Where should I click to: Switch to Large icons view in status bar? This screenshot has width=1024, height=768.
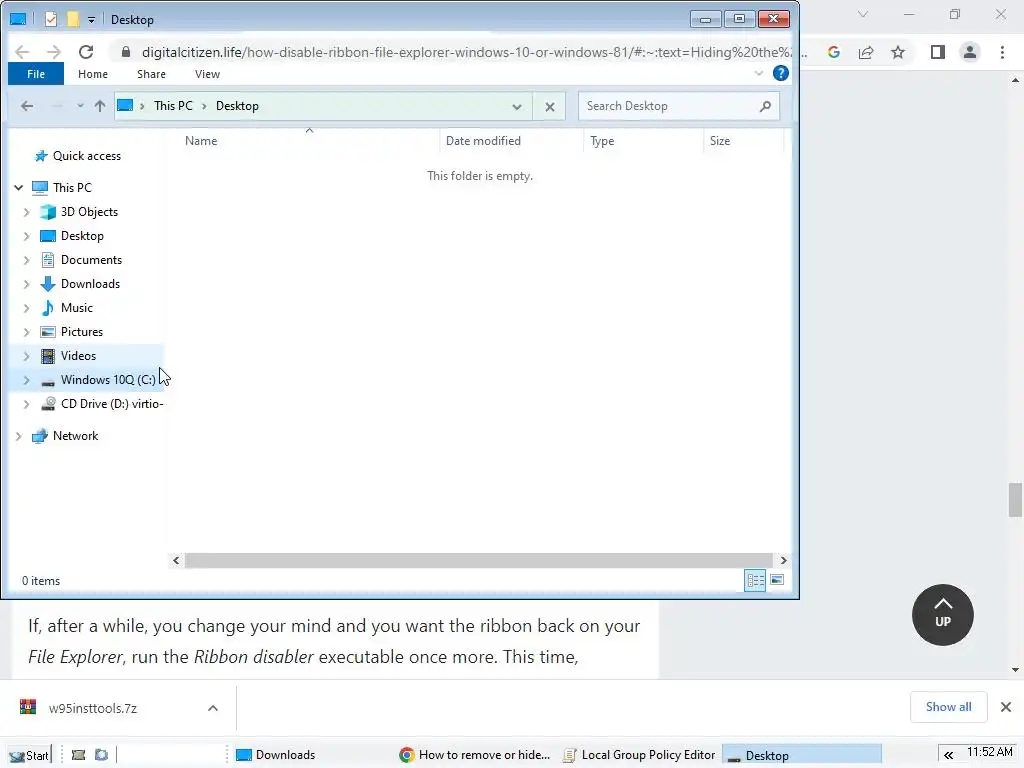coord(777,580)
